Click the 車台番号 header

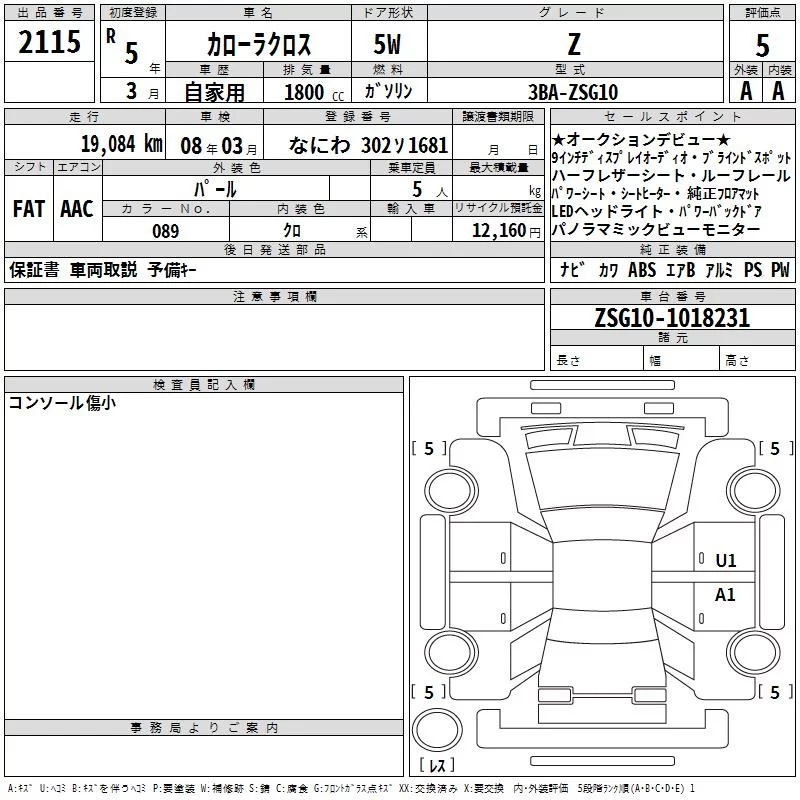tap(672, 296)
